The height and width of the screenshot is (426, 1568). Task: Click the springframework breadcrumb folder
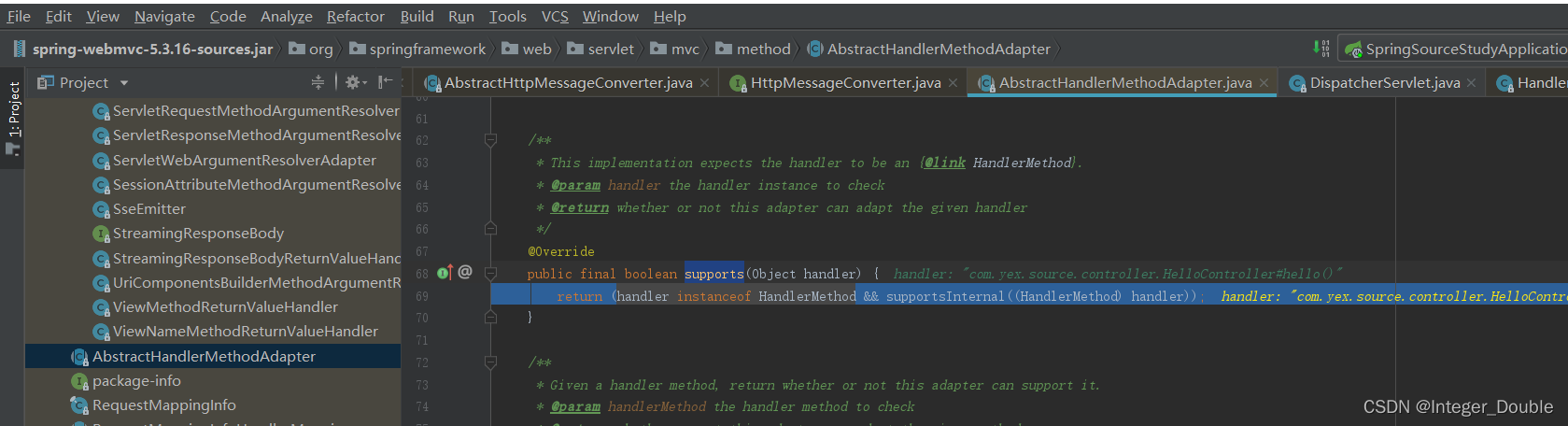[x=417, y=49]
